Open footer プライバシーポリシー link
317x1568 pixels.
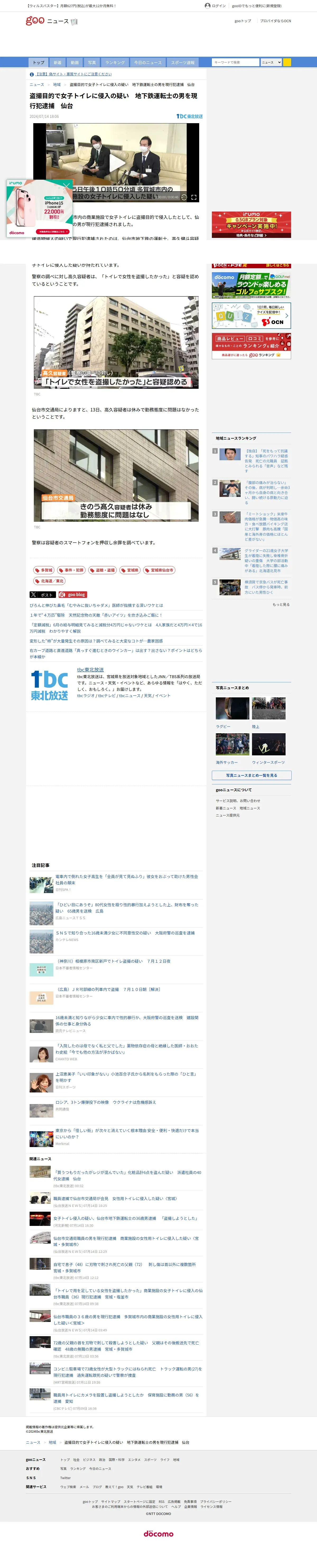tap(216, 1502)
